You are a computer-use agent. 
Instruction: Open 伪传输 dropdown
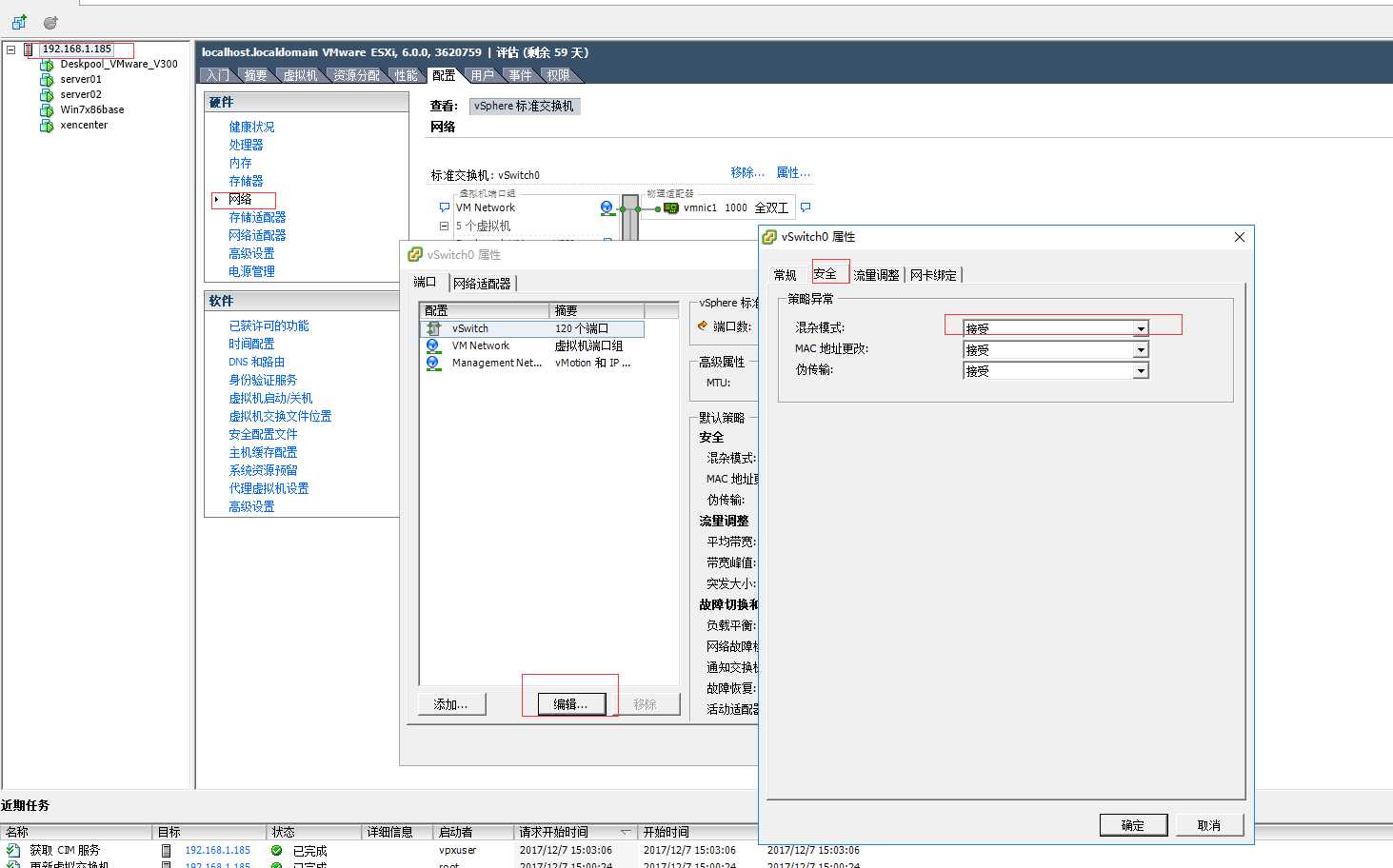tap(1141, 370)
